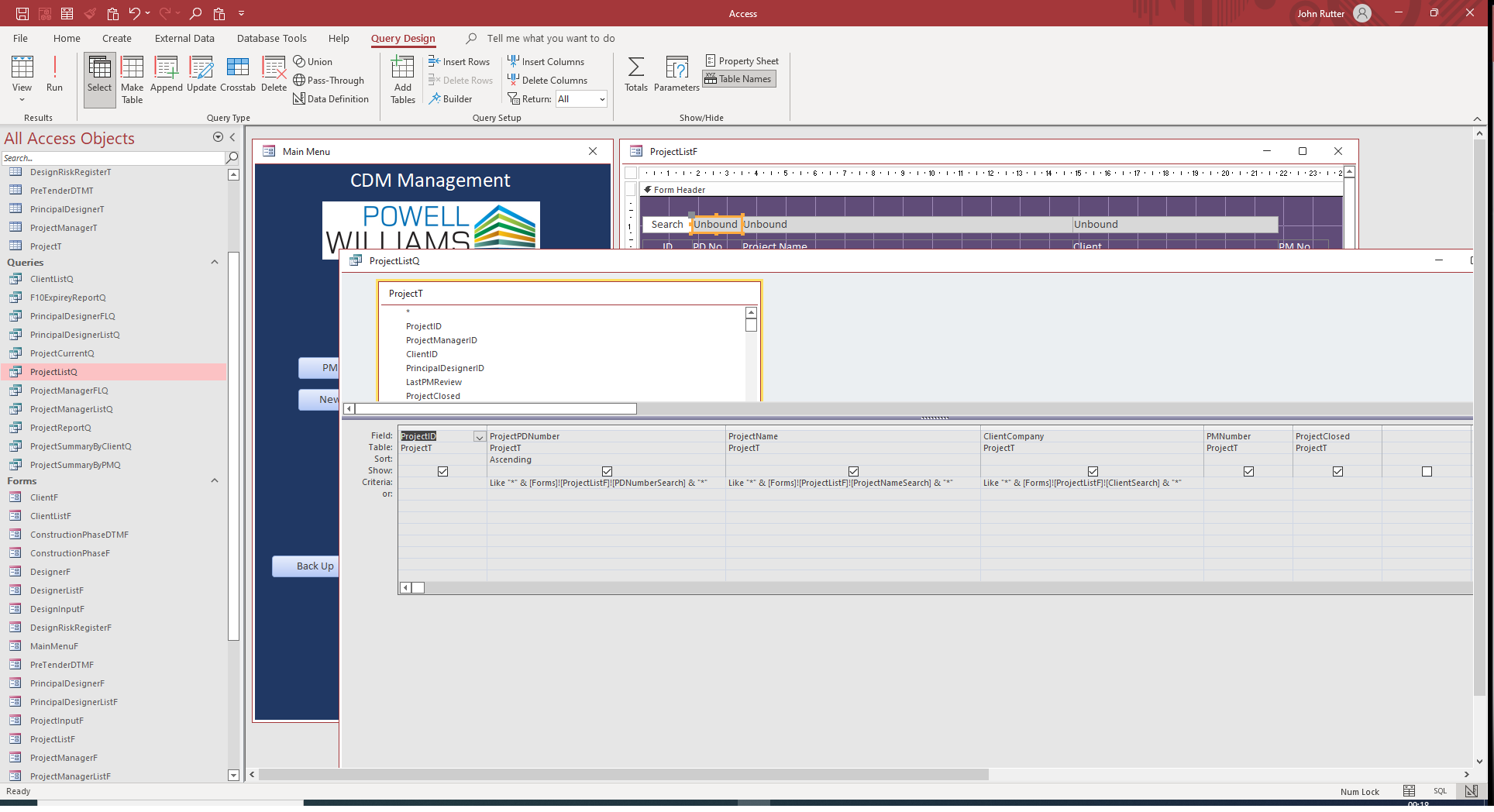The height and width of the screenshot is (812, 1494).
Task: Uncheck the Show box for ProjectID
Action: pos(442,471)
